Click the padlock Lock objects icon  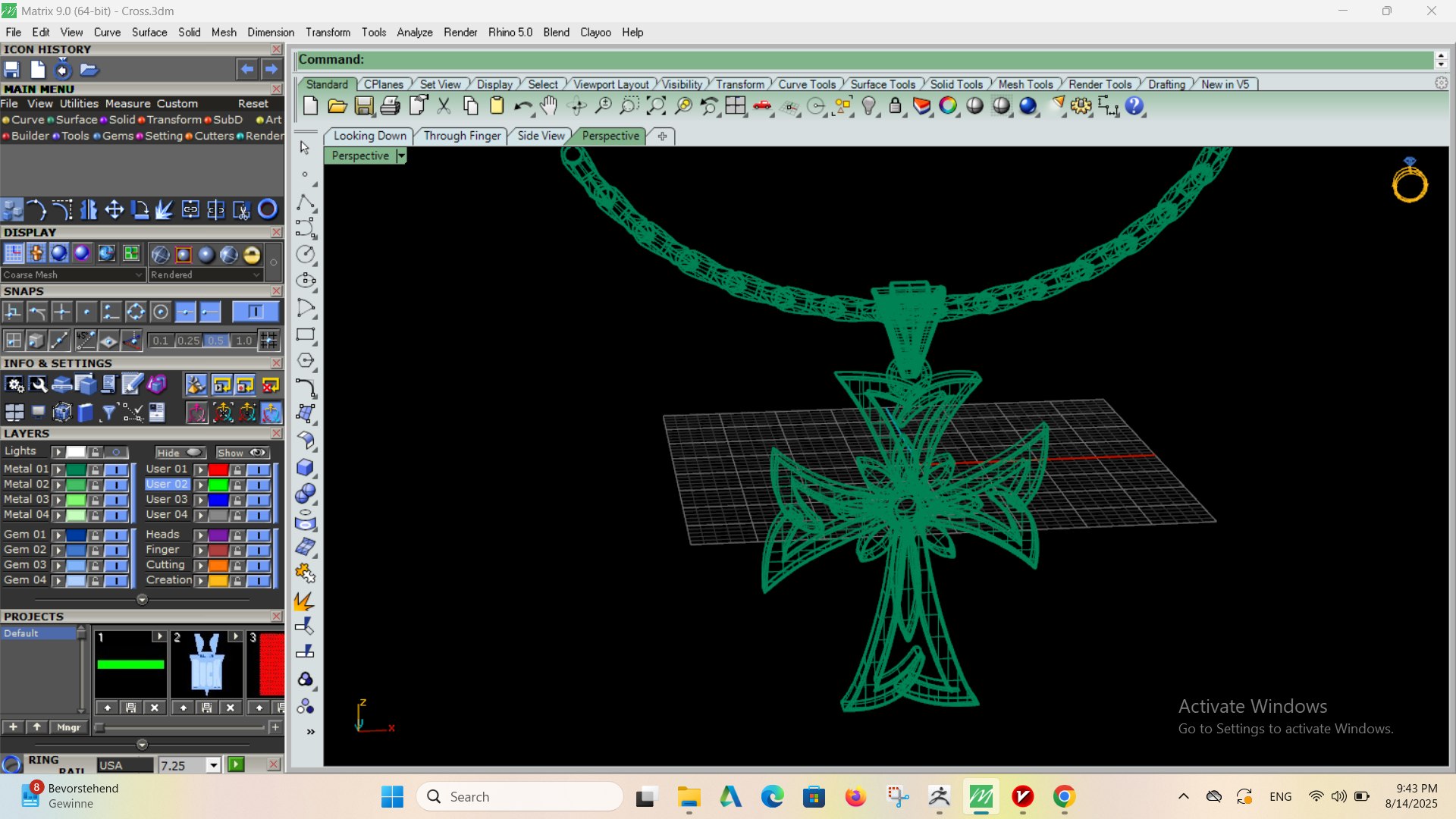click(895, 106)
